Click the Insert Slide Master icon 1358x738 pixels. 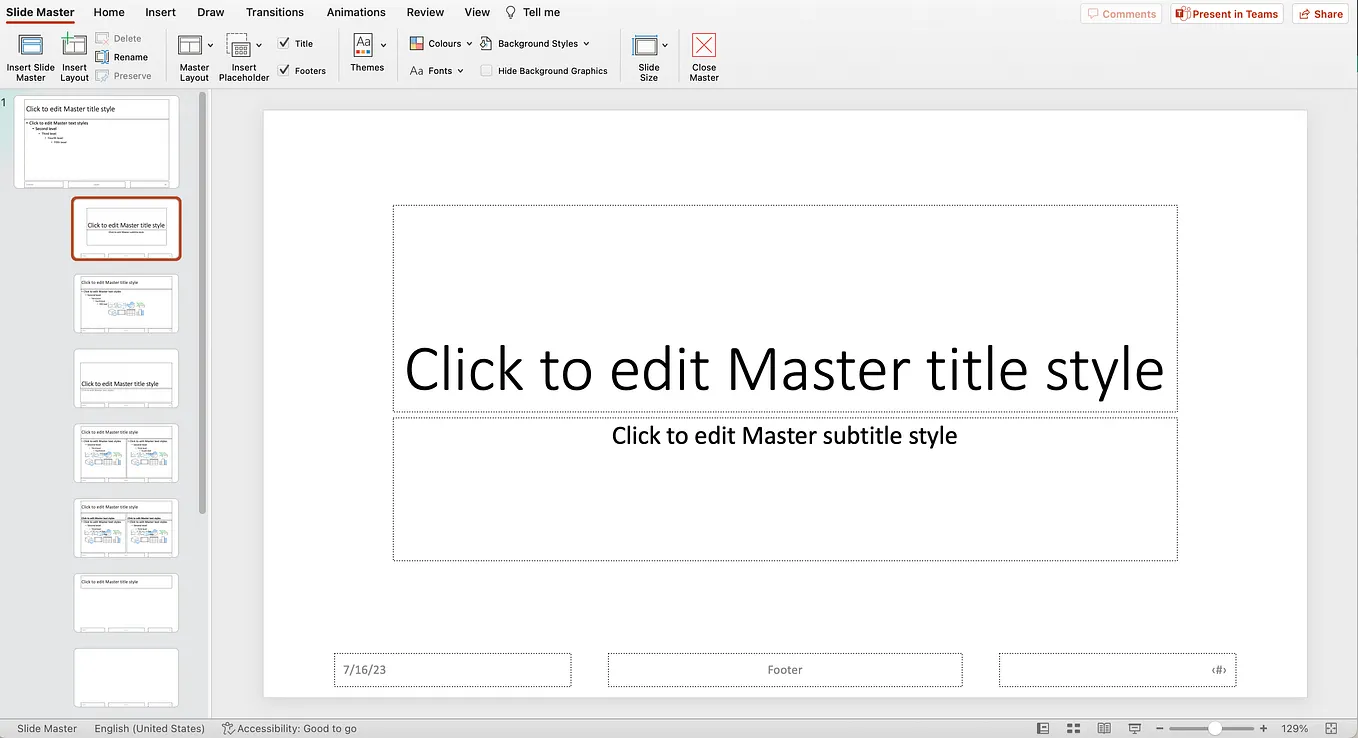(31, 45)
